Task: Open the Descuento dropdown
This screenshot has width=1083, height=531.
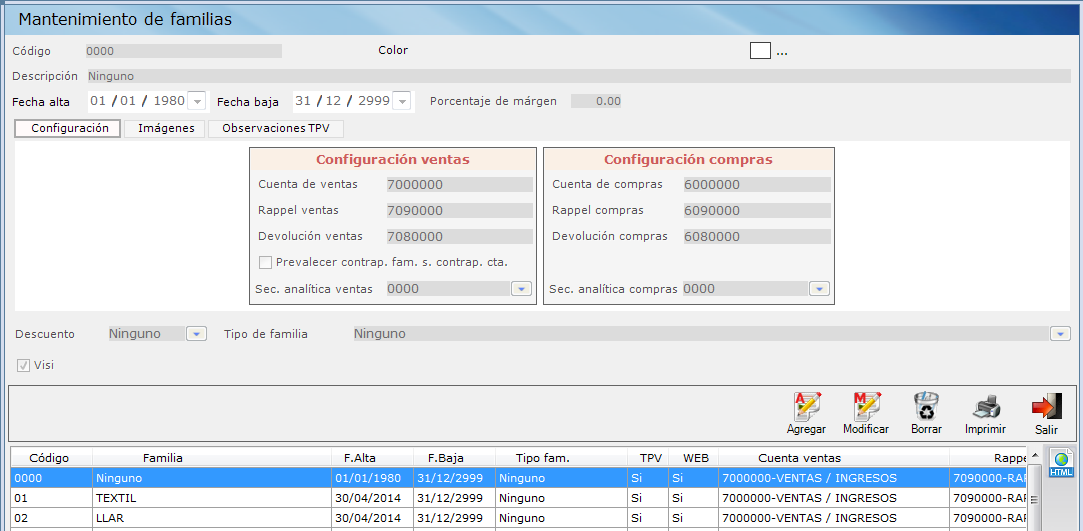Action: point(196,334)
